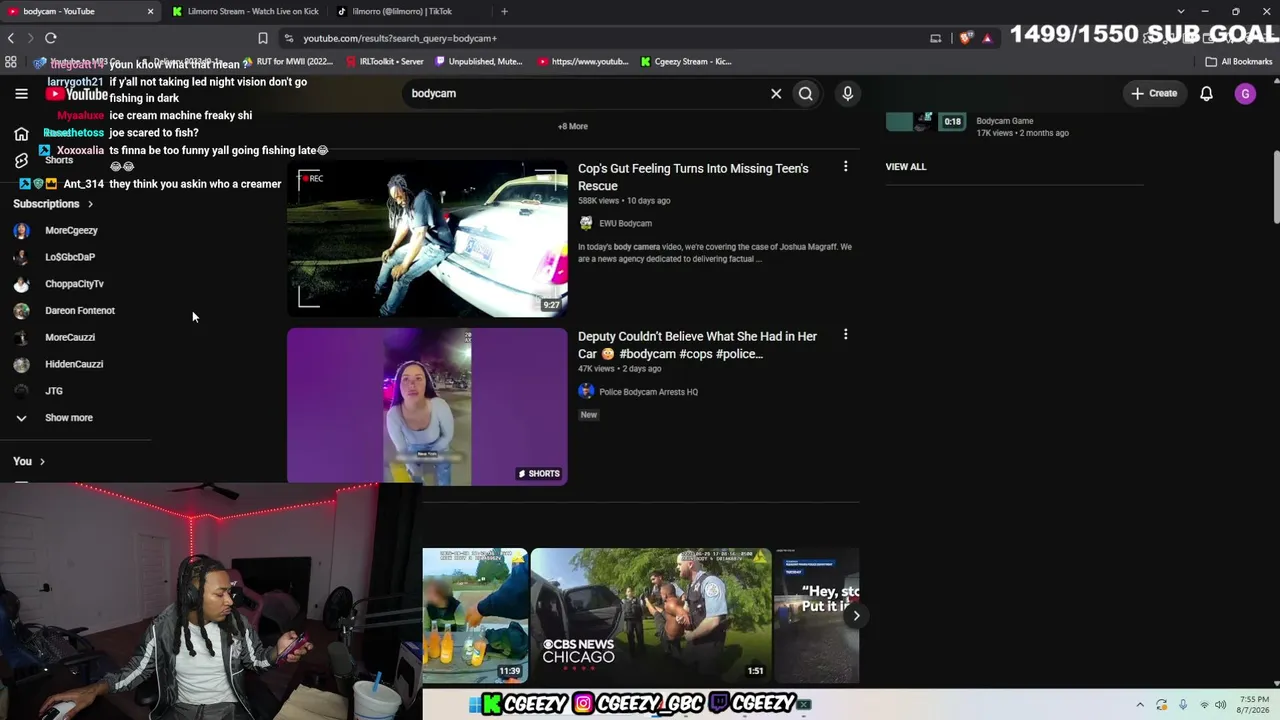Open YouTube notifications bell
This screenshot has width=1280, height=720.
point(1207,94)
